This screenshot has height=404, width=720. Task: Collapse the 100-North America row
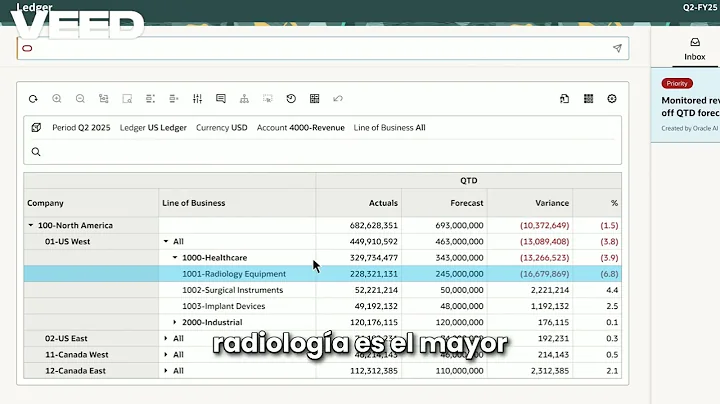click(x=31, y=225)
